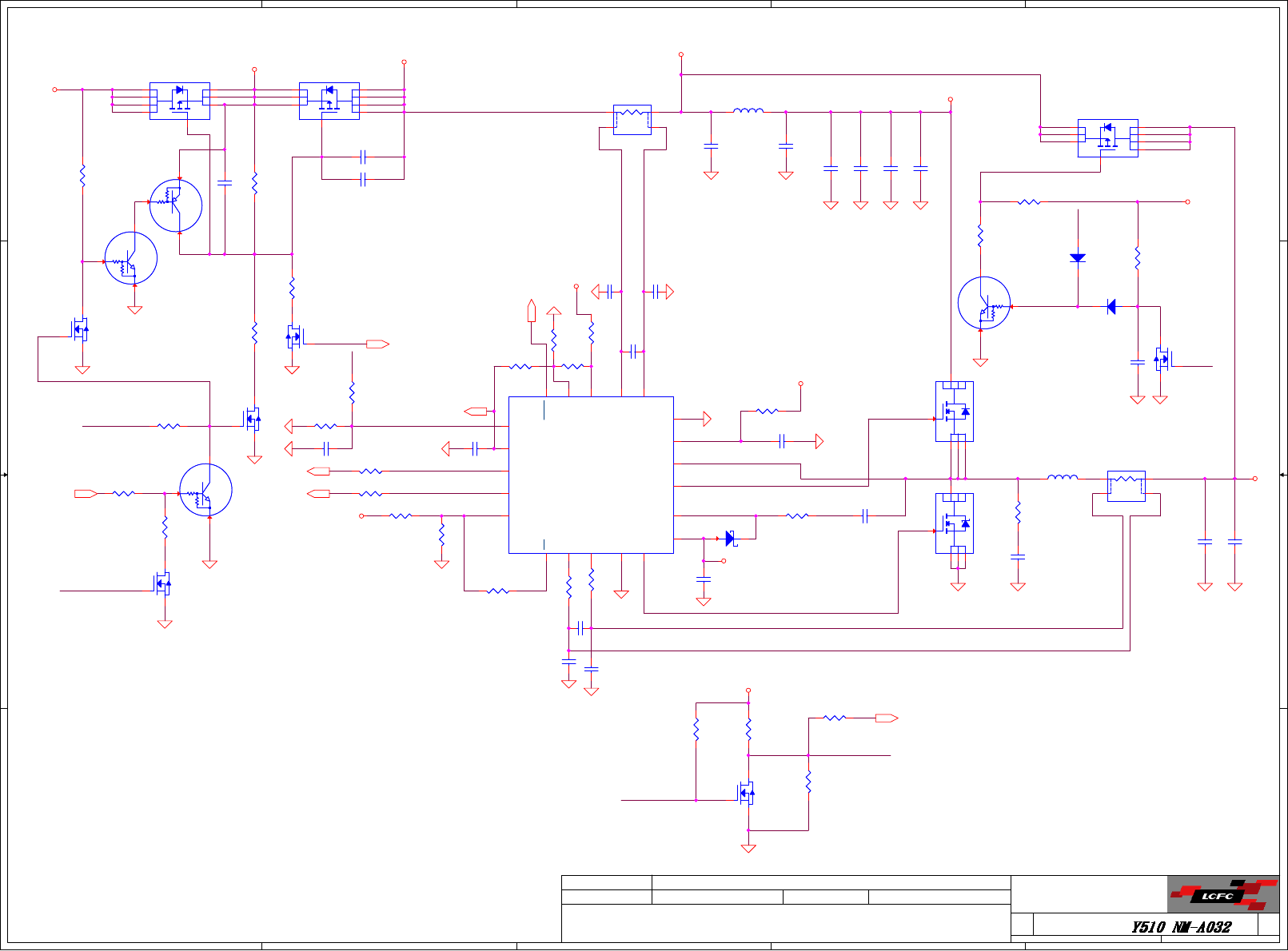Select the red input port feeding bottom-left transistor
Screen dimensions: 1288x951
[x=86, y=494]
